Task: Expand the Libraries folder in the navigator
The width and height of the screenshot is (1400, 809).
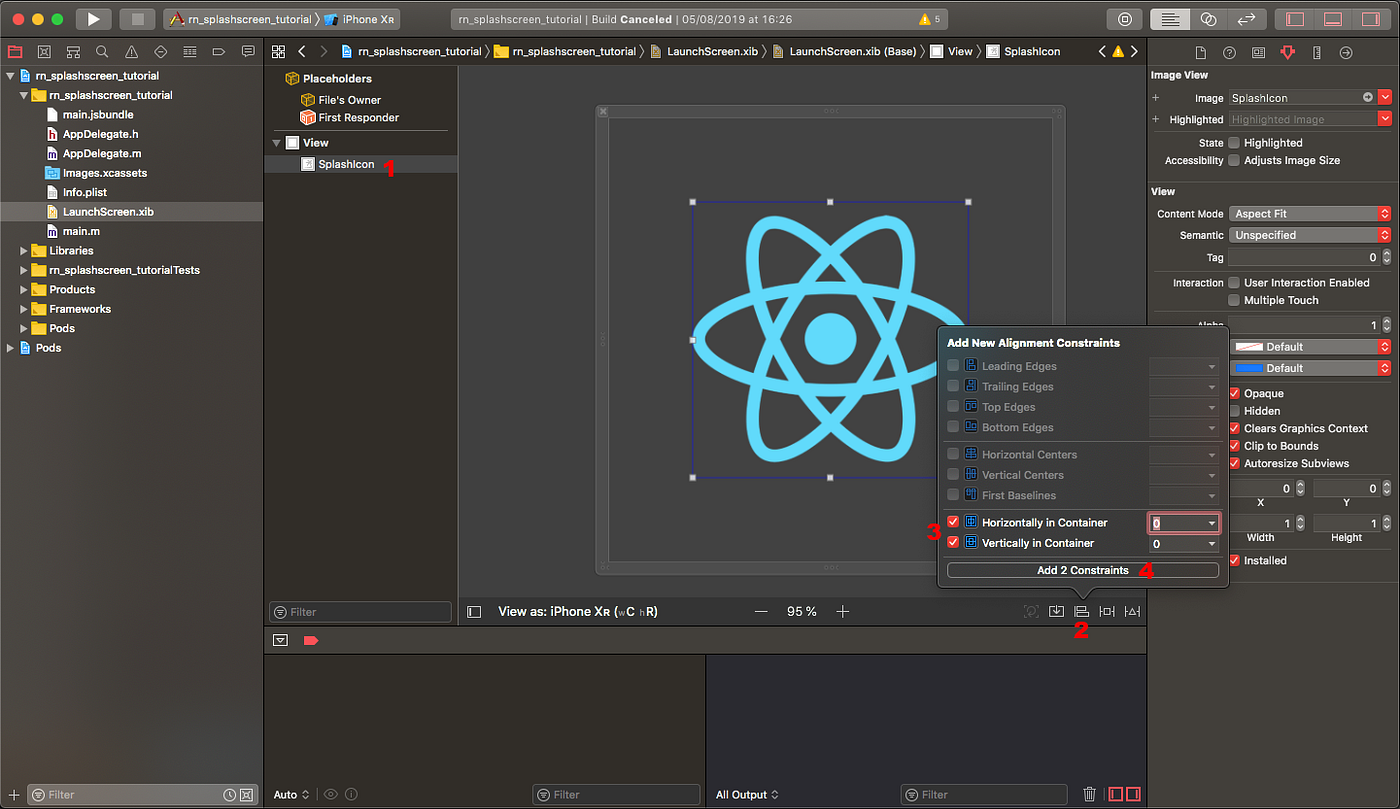Action: pyautogui.click(x=25, y=250)
